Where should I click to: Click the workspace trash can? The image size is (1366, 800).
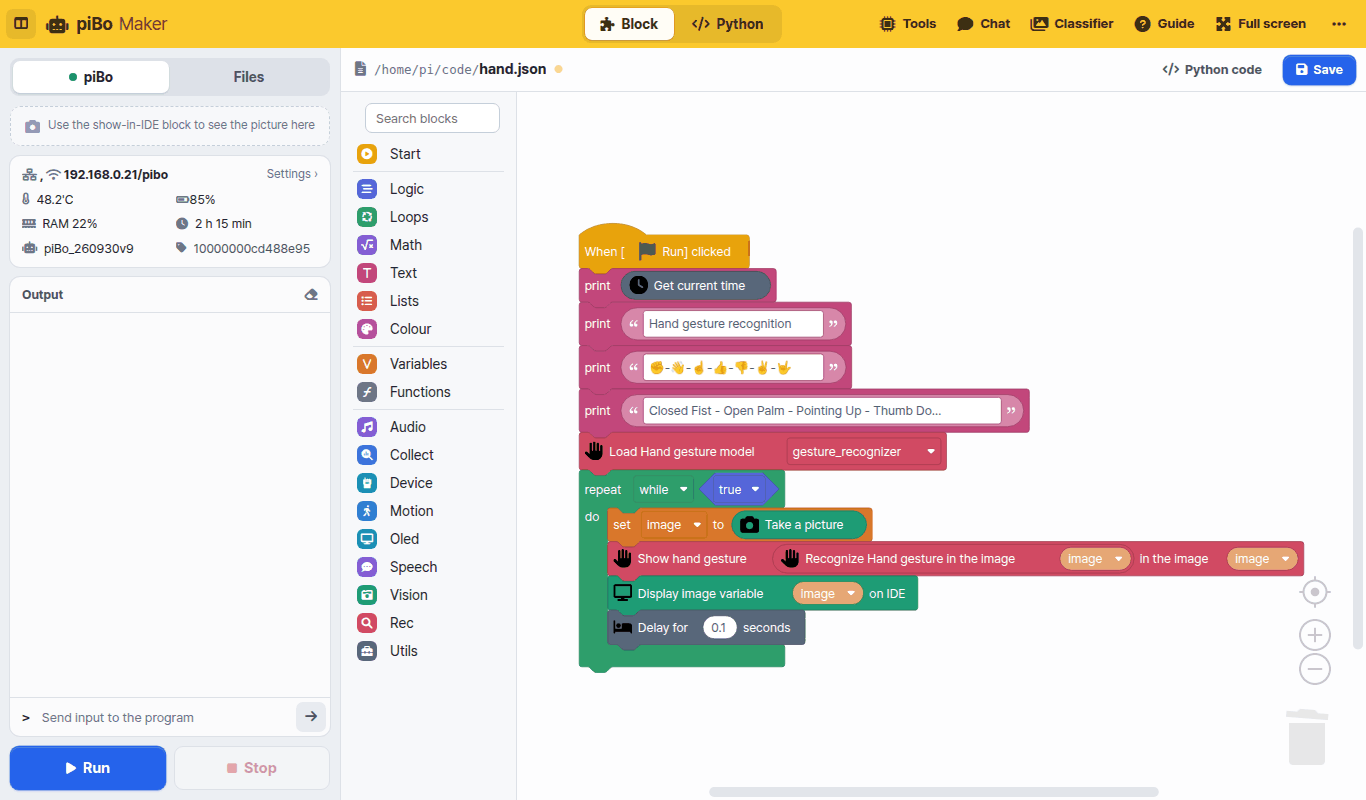(x=1307, y=737)
